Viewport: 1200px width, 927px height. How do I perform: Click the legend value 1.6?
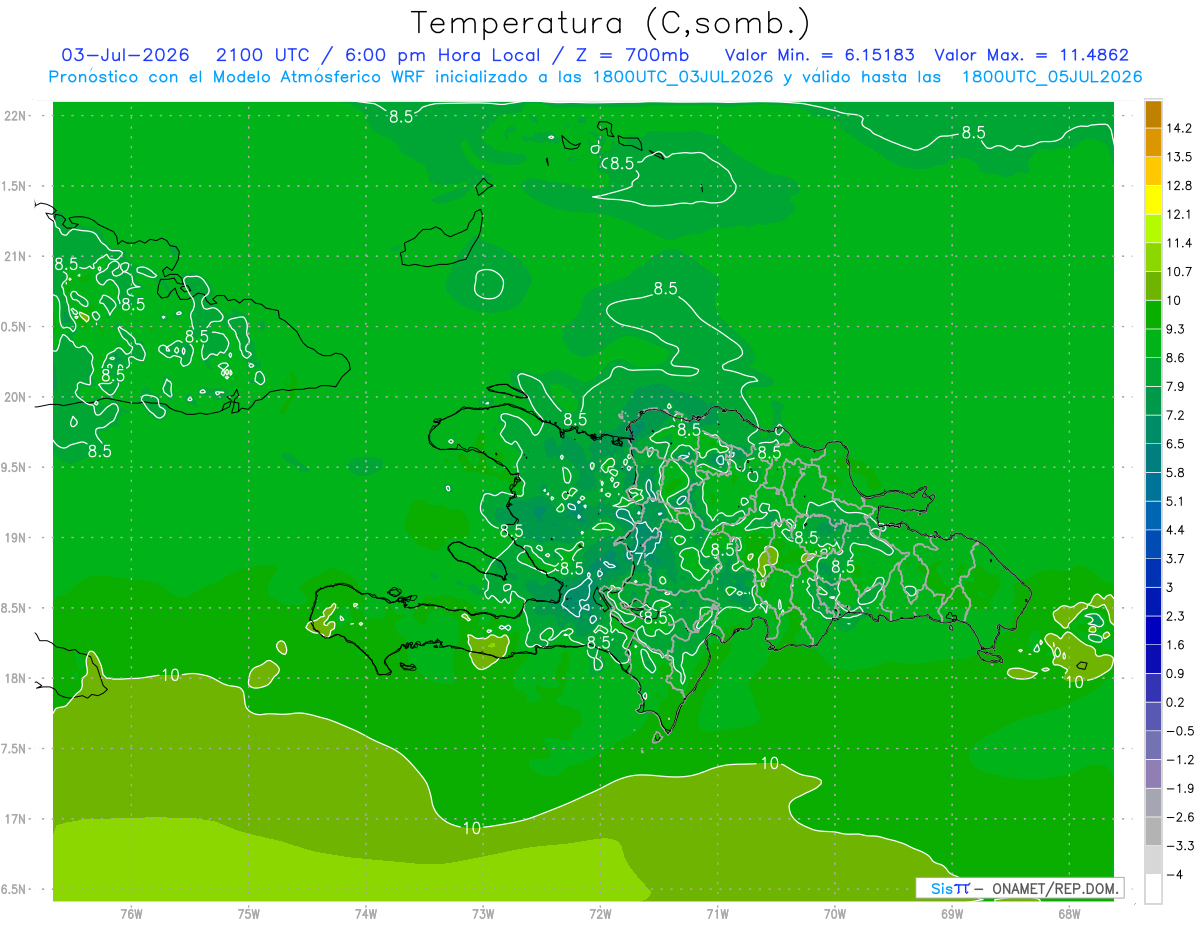[x=1177, y=644]
